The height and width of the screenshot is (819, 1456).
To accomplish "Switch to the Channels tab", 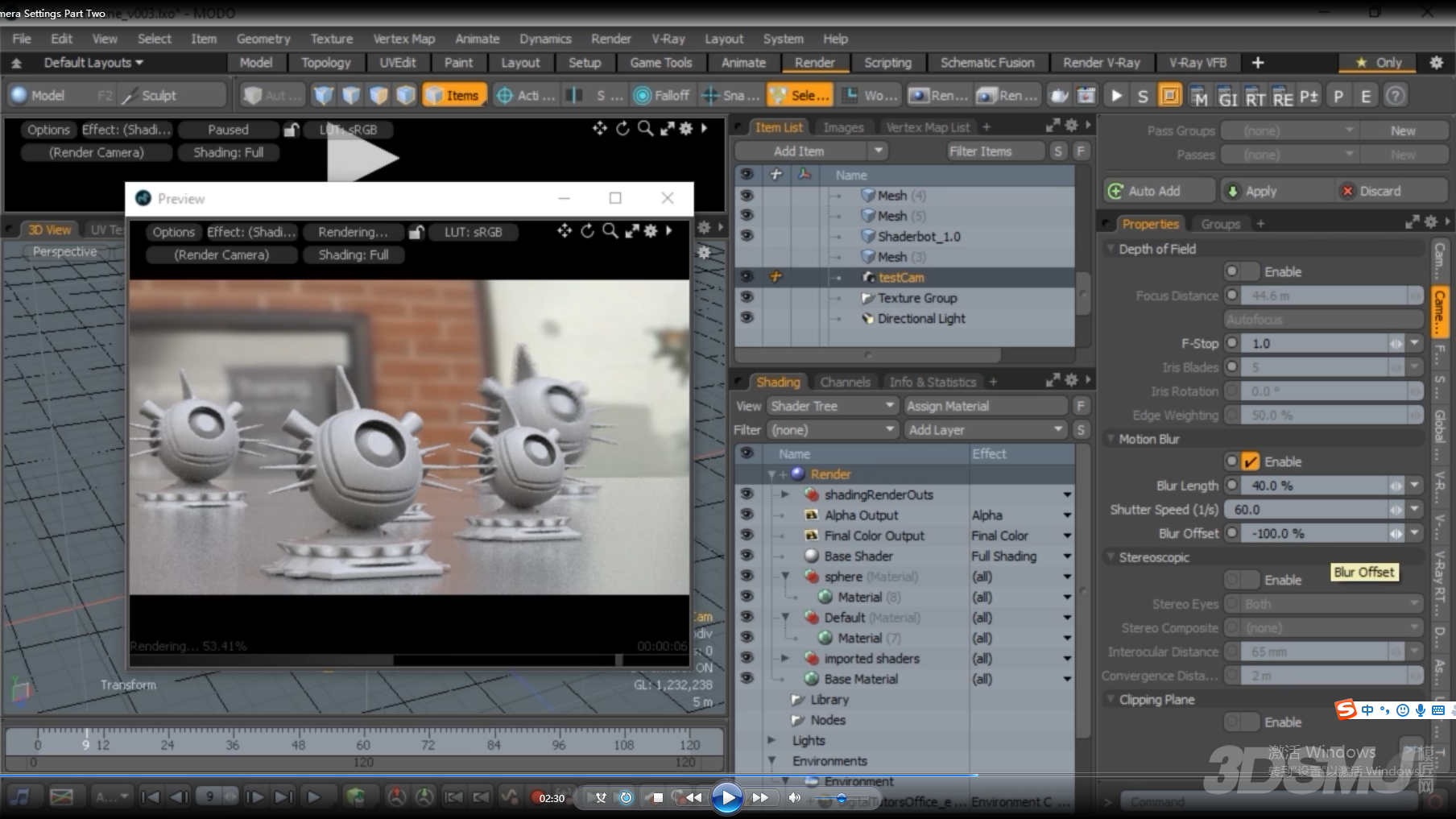I will pos(845,382).
